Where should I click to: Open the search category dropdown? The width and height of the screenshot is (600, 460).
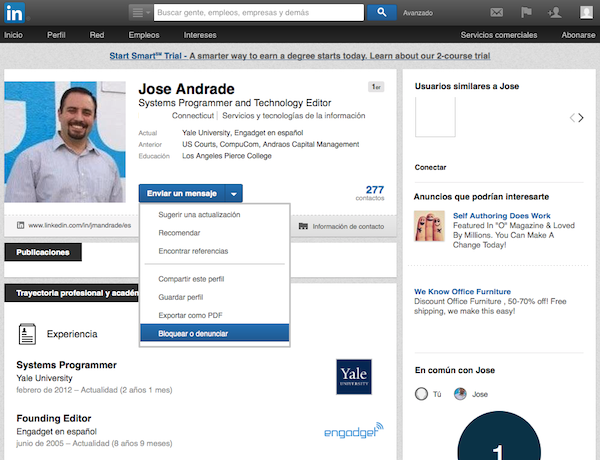(x=140, y=13)
